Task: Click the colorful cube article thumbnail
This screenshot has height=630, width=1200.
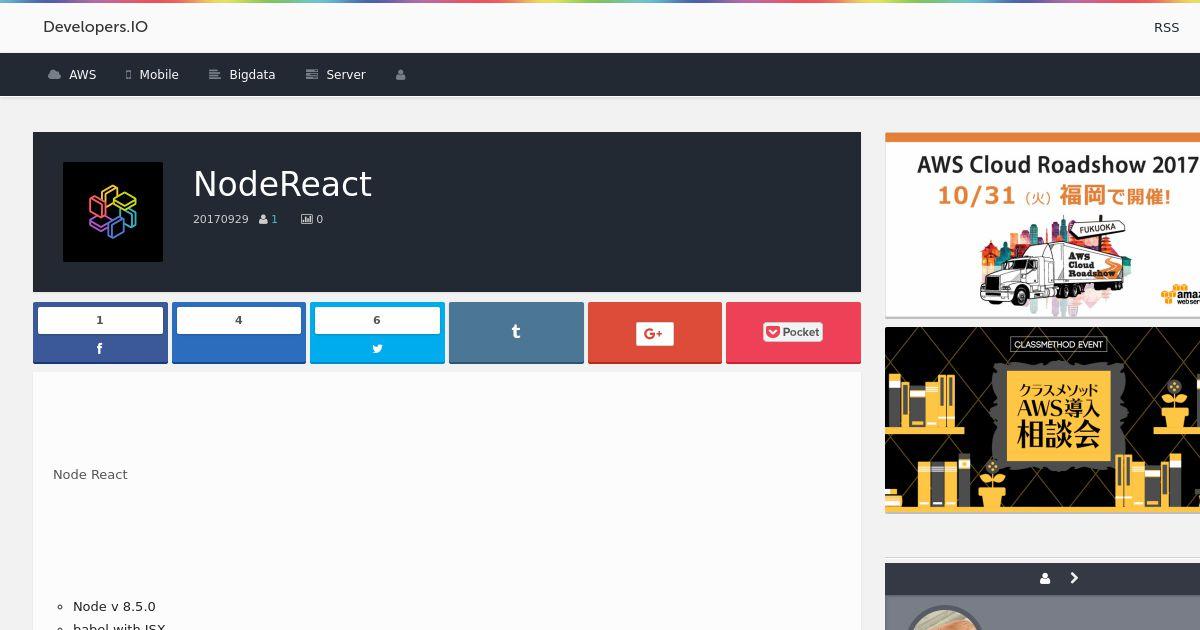Action: click(x=113, y=212)
